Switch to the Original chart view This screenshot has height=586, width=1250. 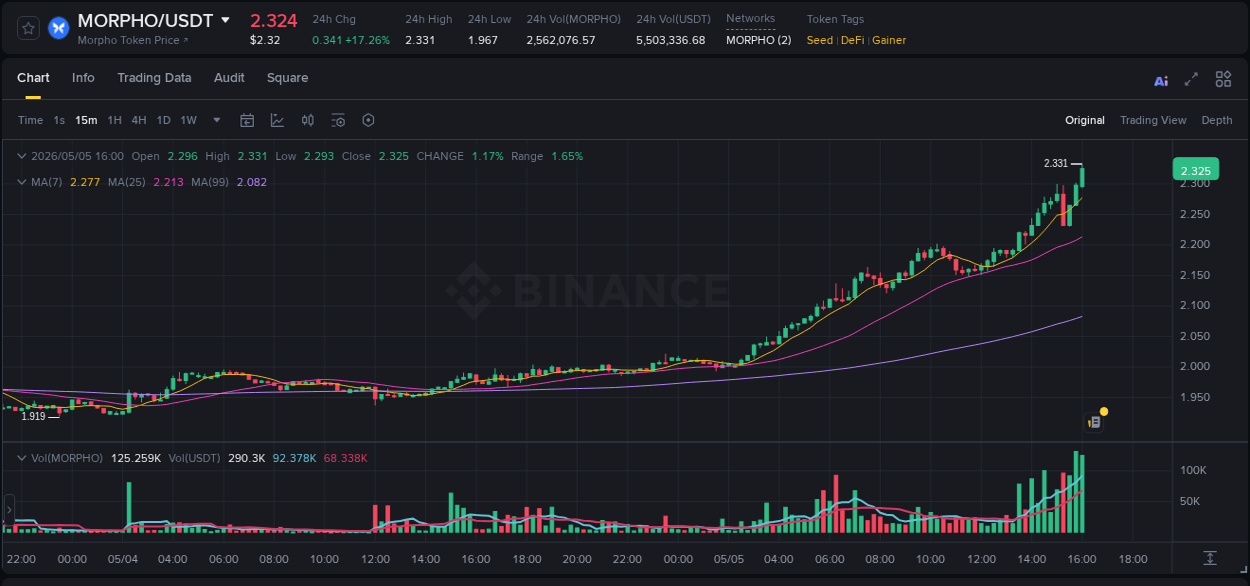[x=1085, y=120]
